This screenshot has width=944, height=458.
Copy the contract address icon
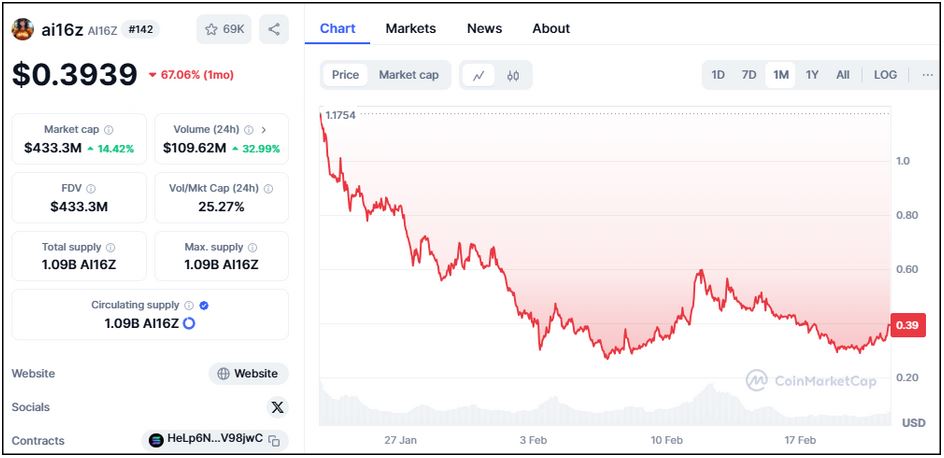275,440
